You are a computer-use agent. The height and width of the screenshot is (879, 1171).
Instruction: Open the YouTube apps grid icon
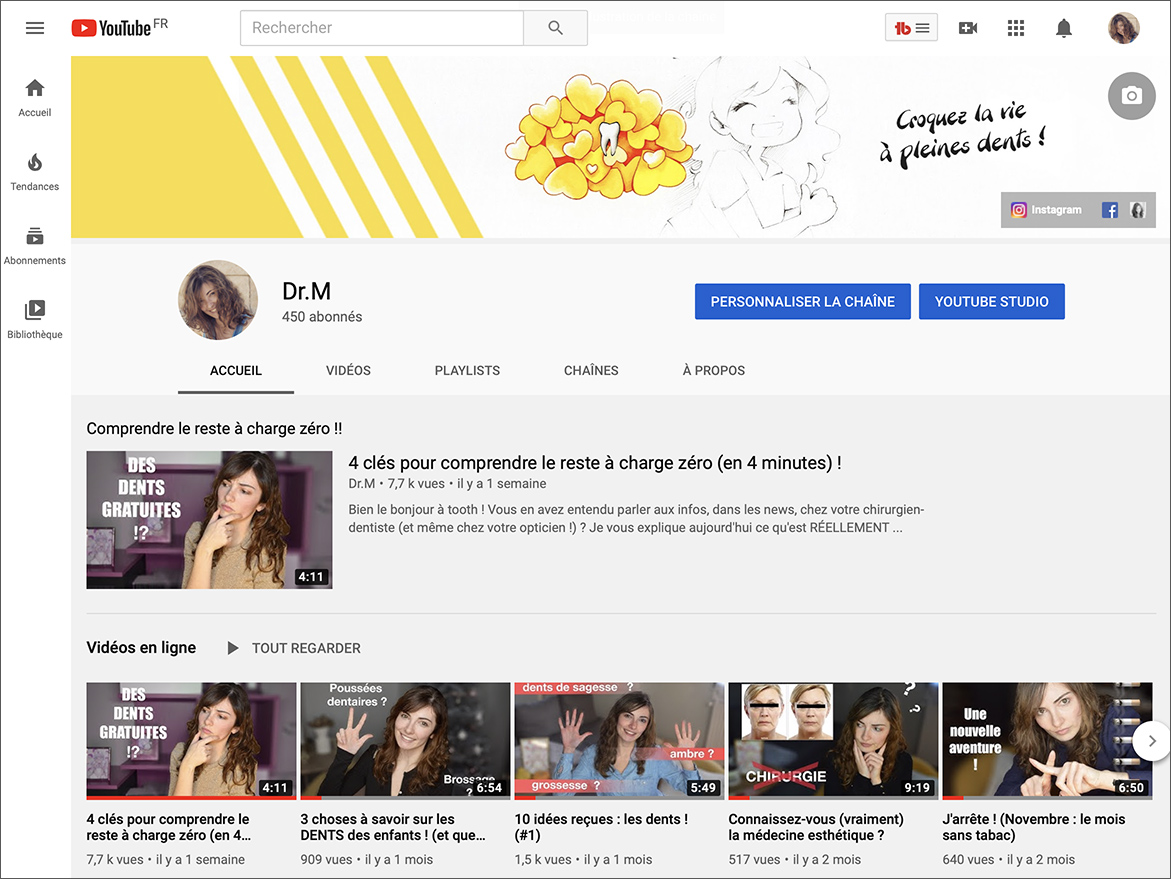click(x=1015, y=27)
